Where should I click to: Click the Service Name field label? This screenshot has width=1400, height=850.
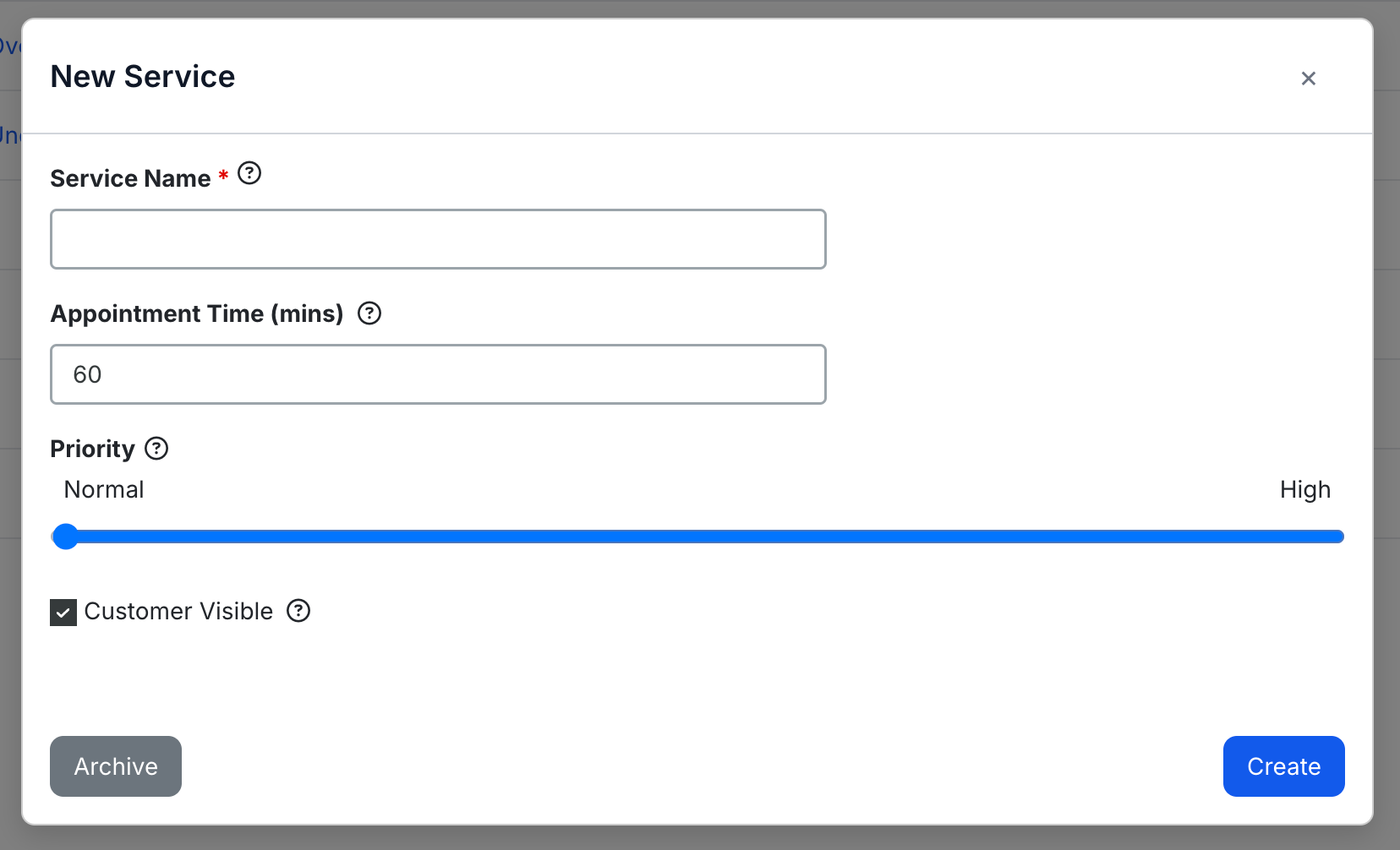point(130,178)
